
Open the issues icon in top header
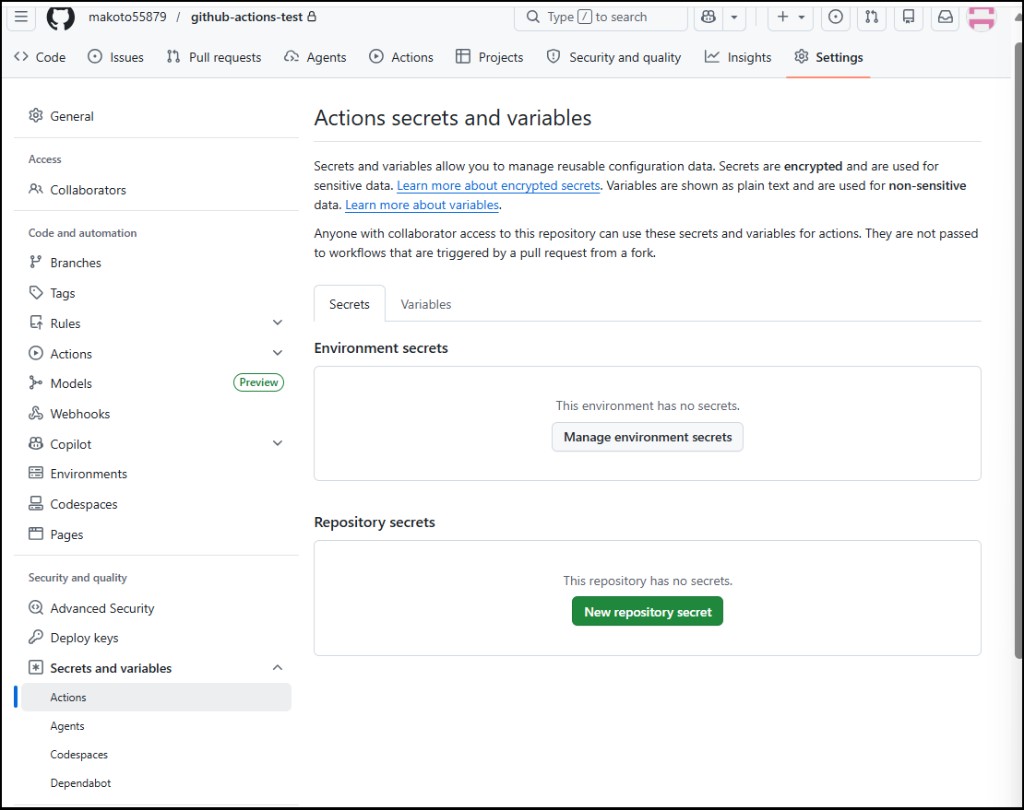(x=835, y=17)
